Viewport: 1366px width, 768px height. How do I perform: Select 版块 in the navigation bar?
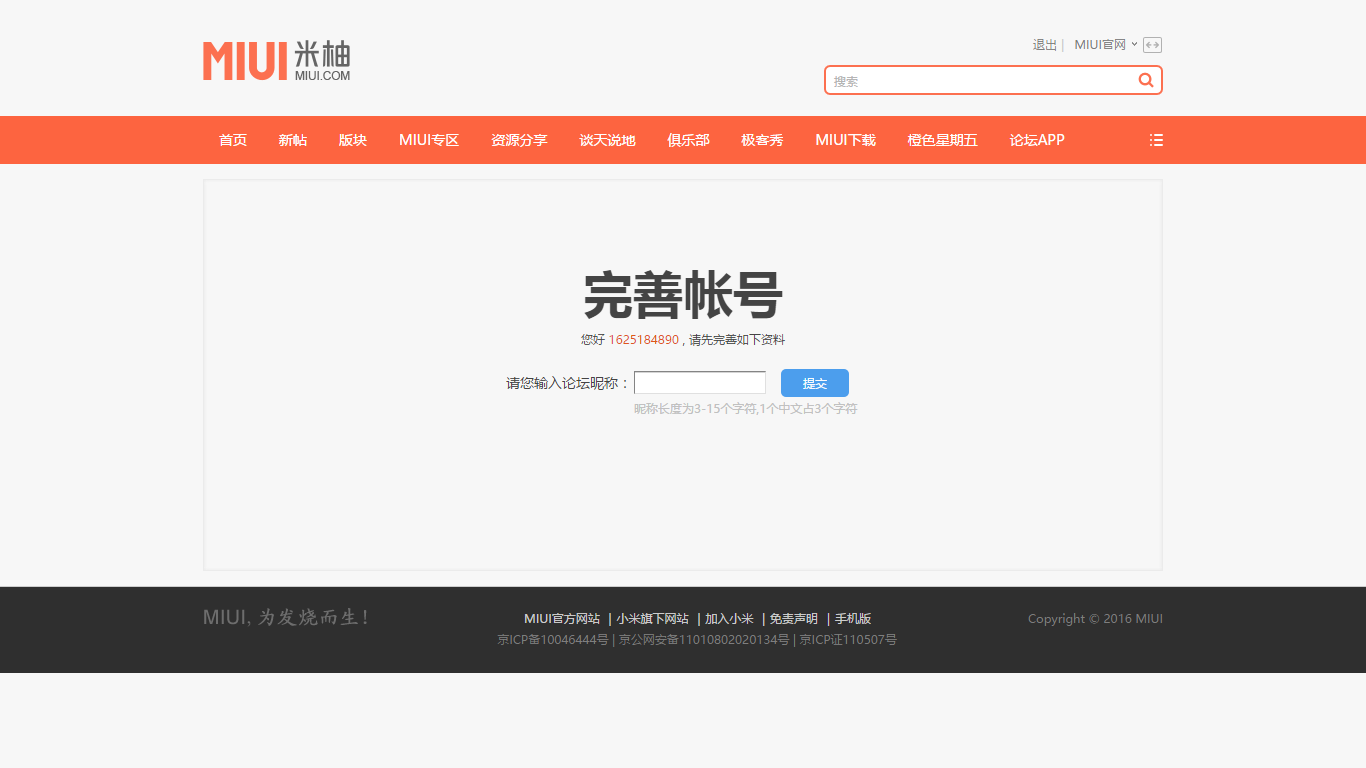(353, 140)
